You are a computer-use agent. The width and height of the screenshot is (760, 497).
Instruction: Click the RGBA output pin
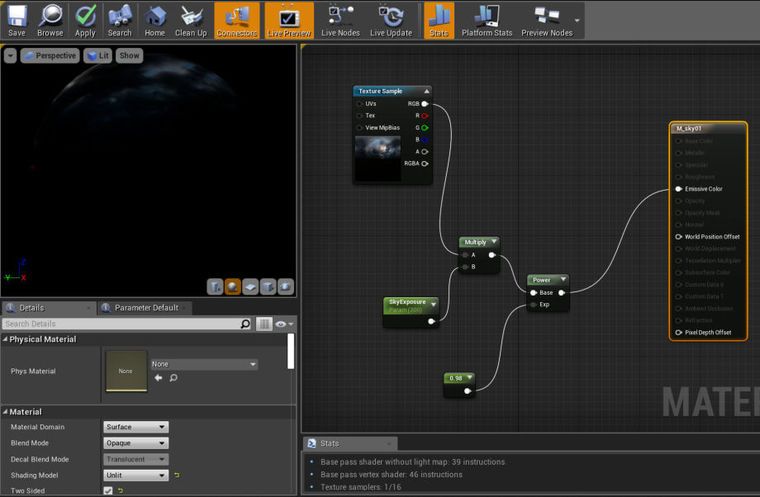425,164
